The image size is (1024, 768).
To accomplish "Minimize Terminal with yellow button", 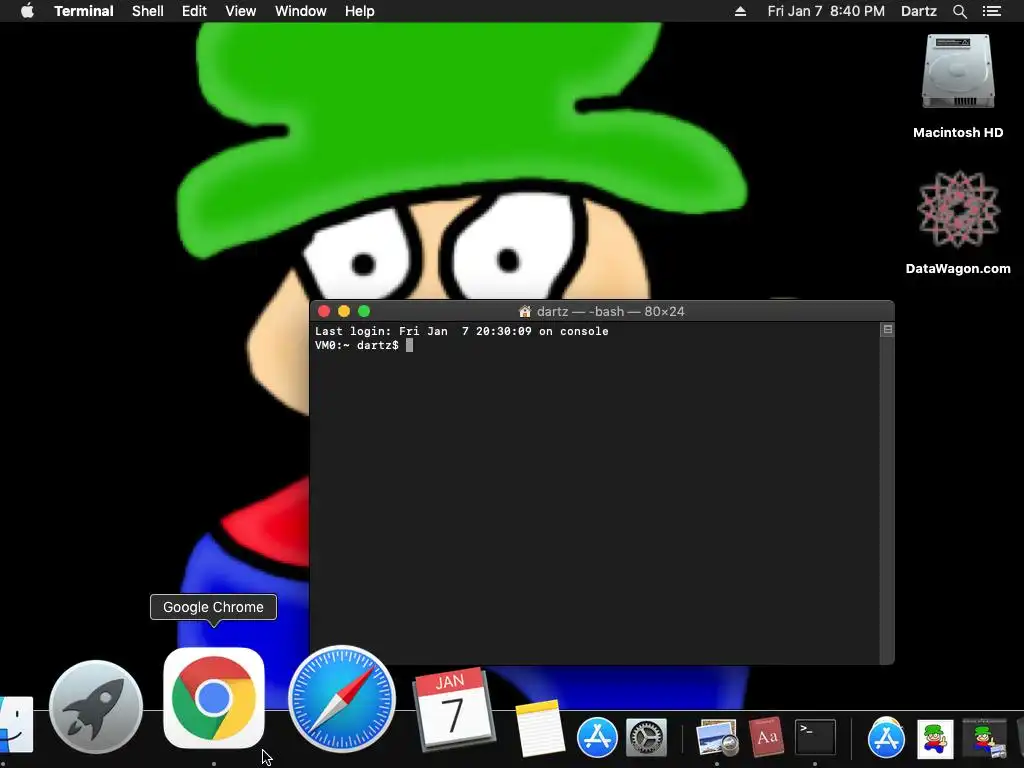I will click(x=344, y=312).
